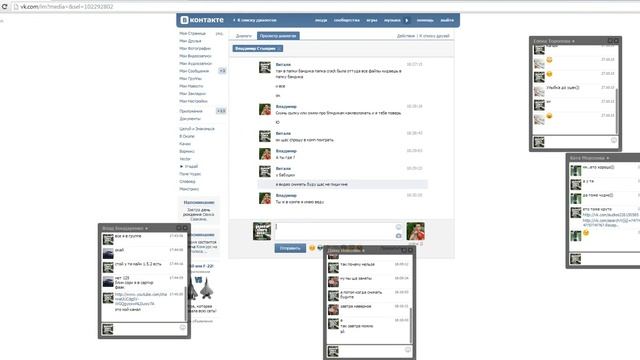Click scrollbar in chat popup with 'завтра наверное'
The image size is (640, 360).
411,325
